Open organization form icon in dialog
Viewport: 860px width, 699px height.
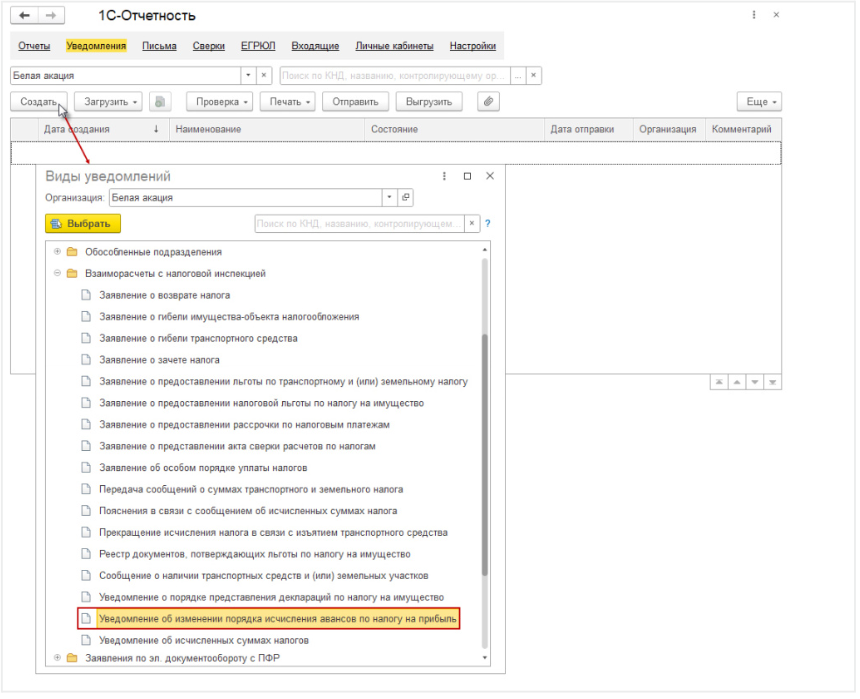click(405, 198)
